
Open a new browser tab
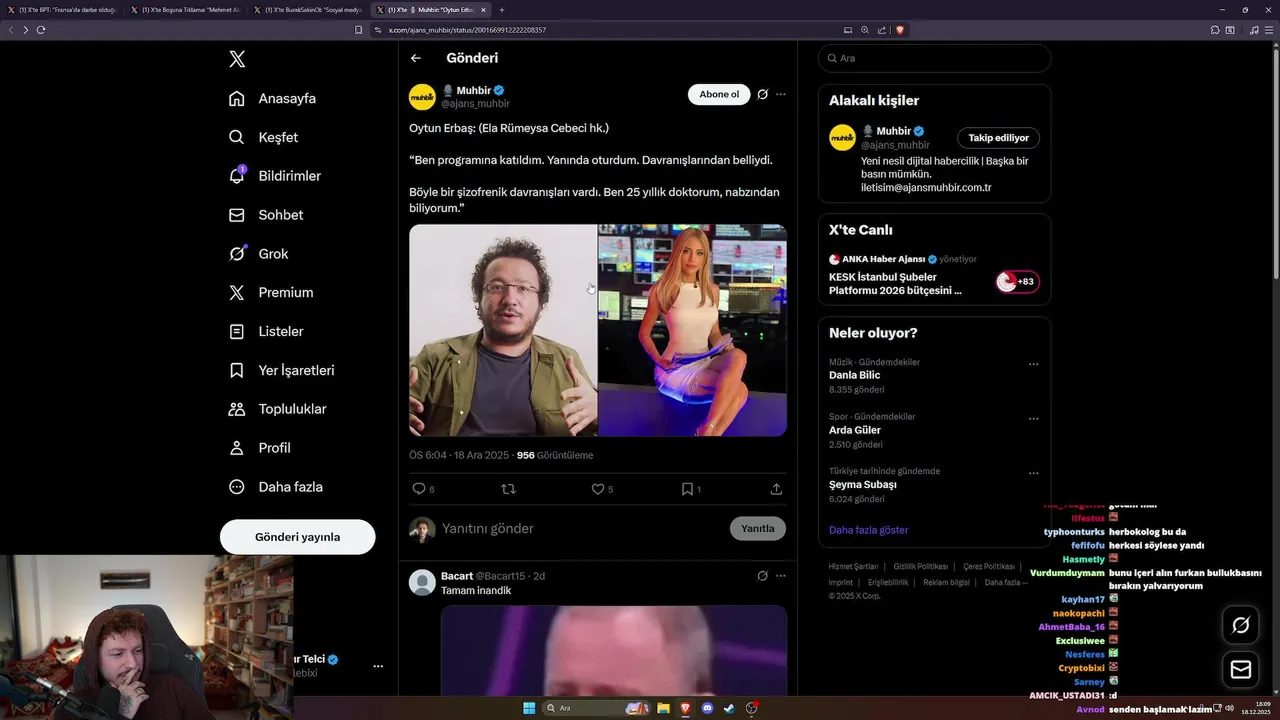point(502,10)
